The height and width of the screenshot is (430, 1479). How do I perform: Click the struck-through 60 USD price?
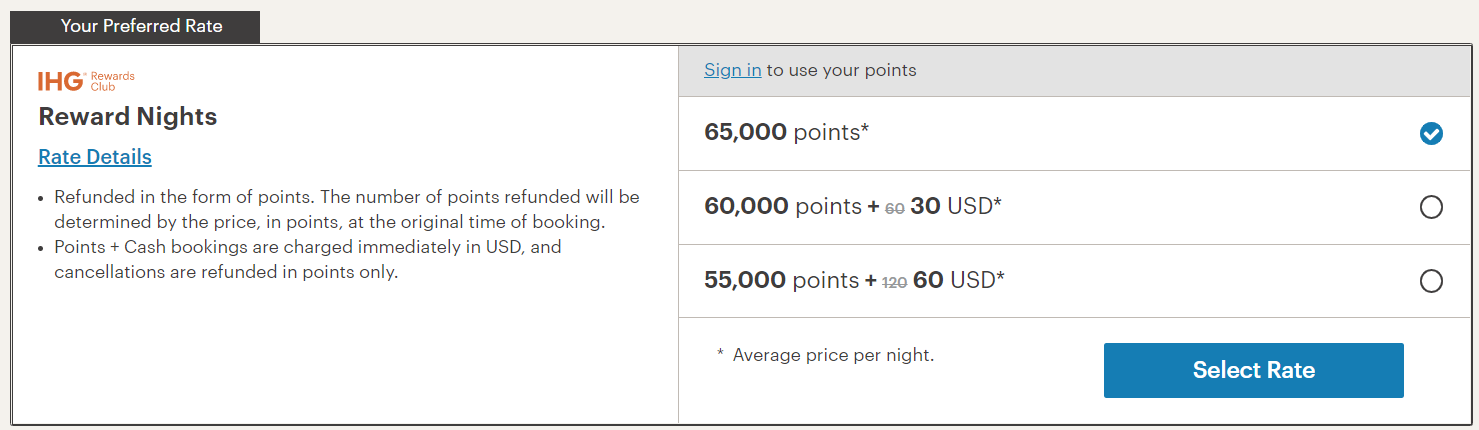pyautogui.click(x=894, y=208)
